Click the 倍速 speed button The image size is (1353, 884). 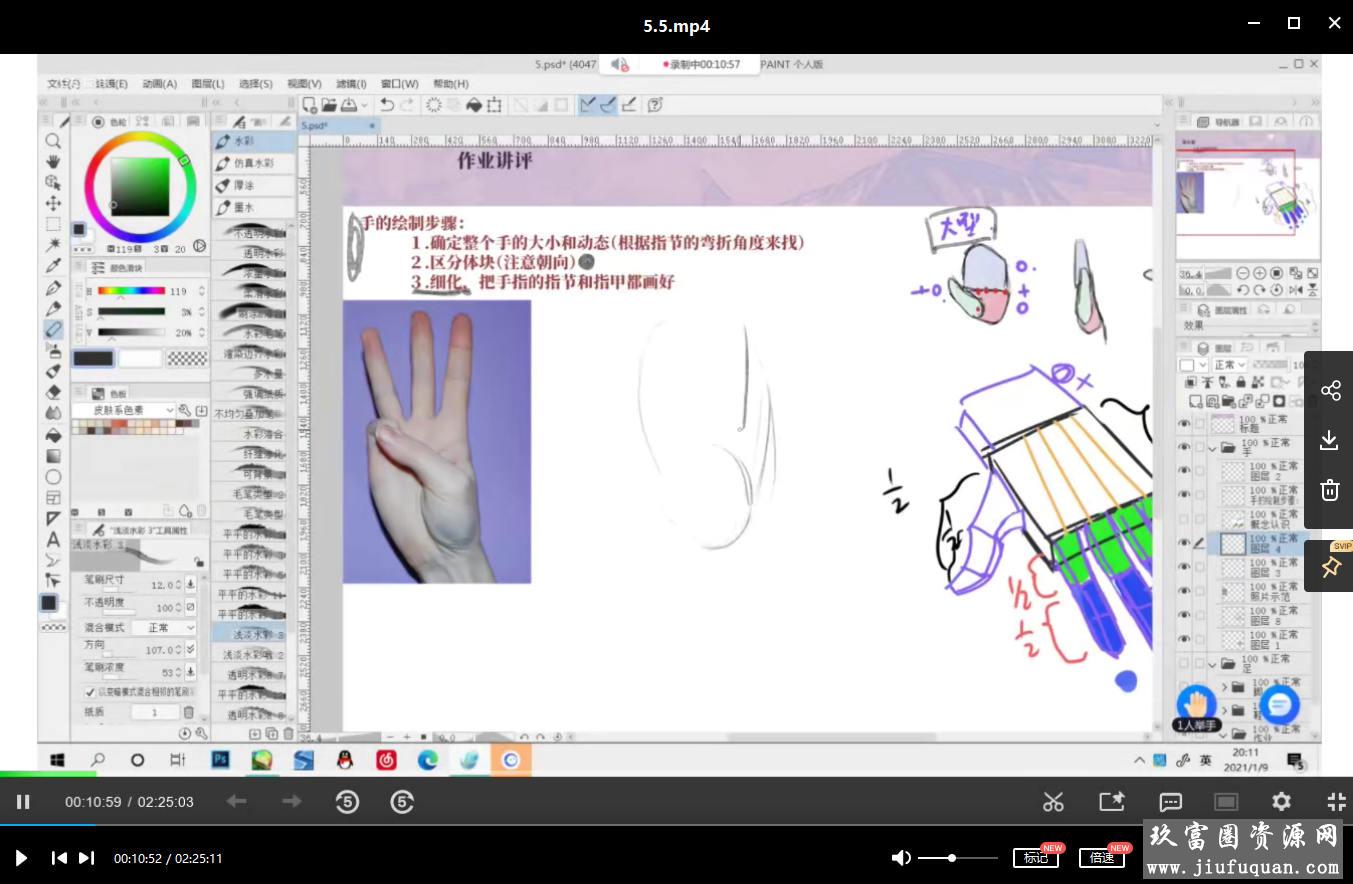coord(1101,858)
